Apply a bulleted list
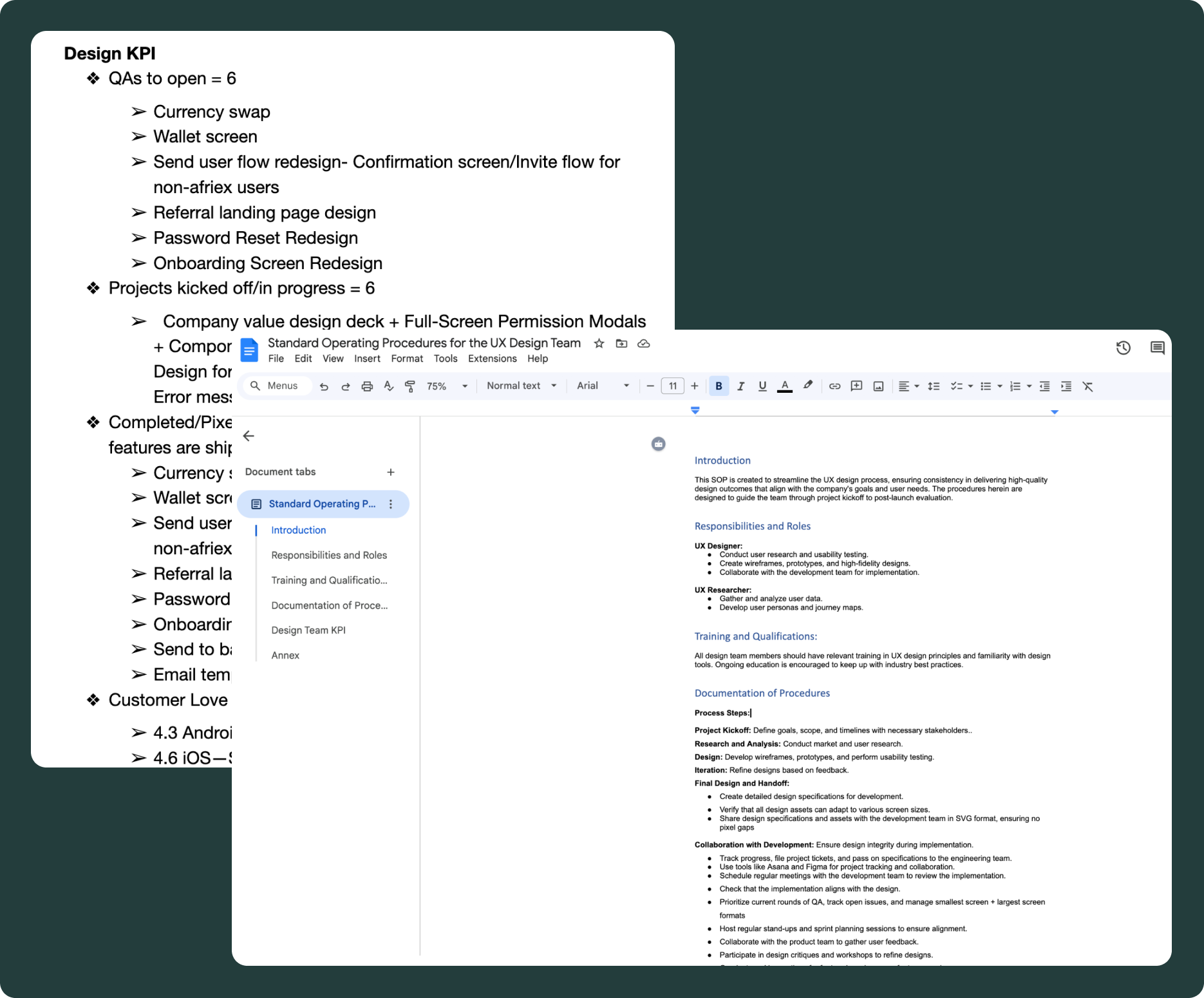The height and width of the screenshot is (998, 1204). click(x=985, y=386)
